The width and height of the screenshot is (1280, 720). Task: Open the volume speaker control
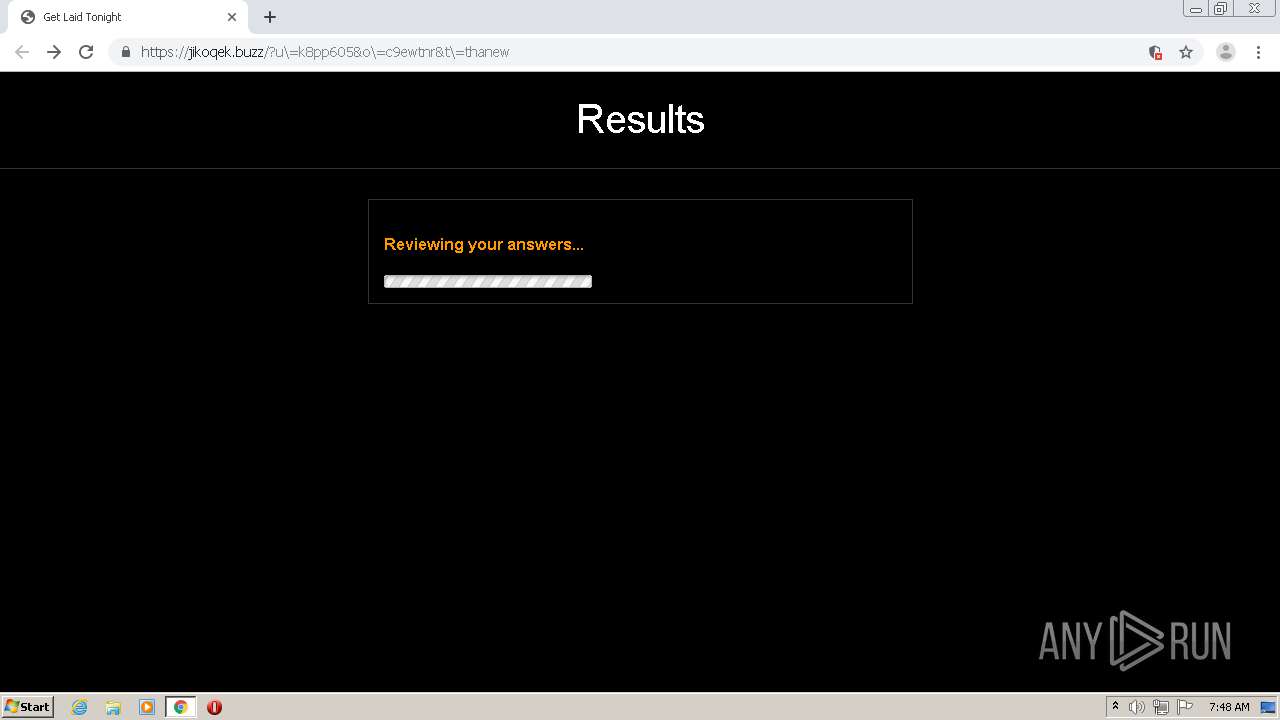1137,707
